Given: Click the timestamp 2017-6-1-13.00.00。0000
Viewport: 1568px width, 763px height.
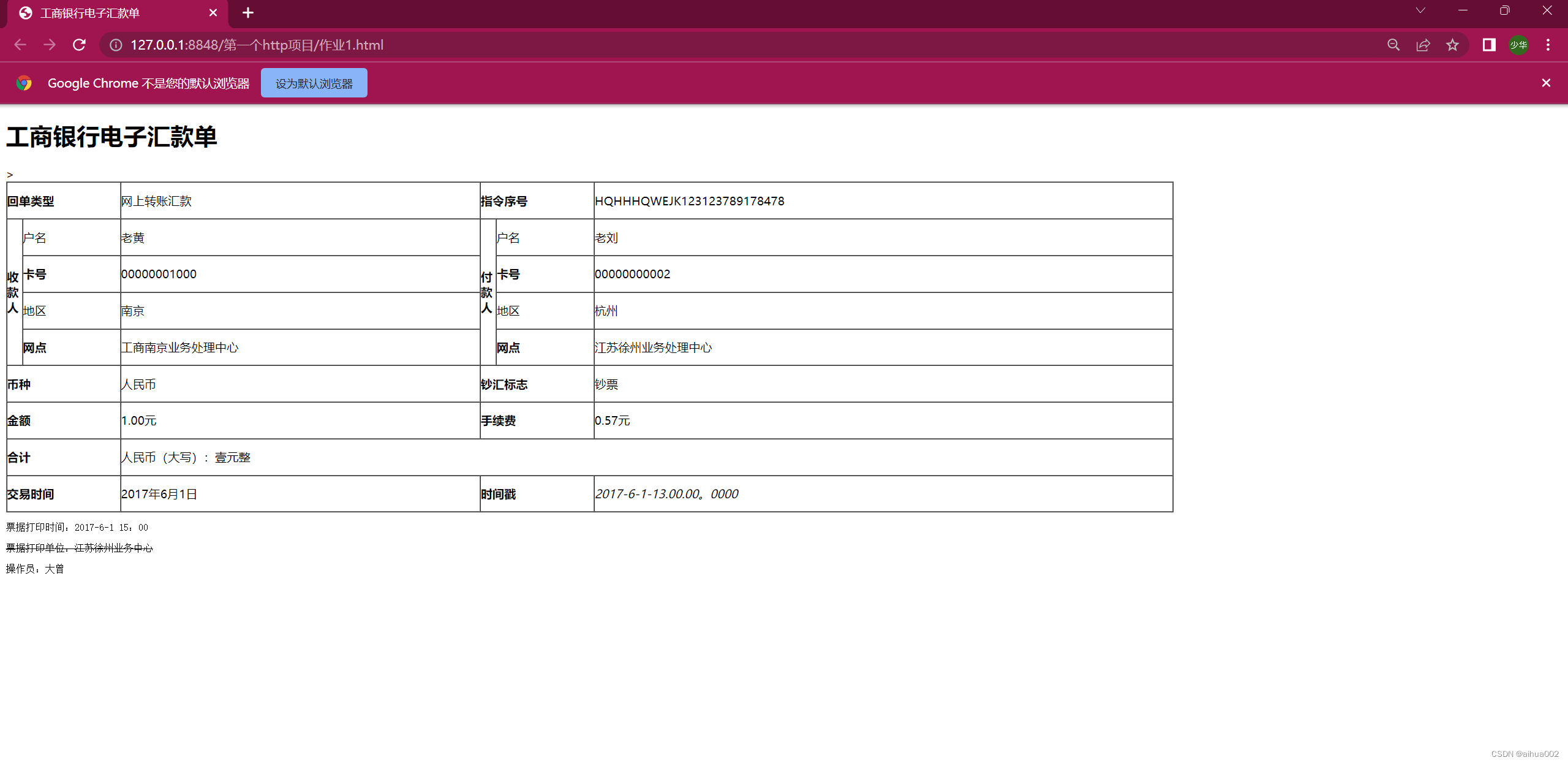Looking at the screenshot, I should pos(666,494).
